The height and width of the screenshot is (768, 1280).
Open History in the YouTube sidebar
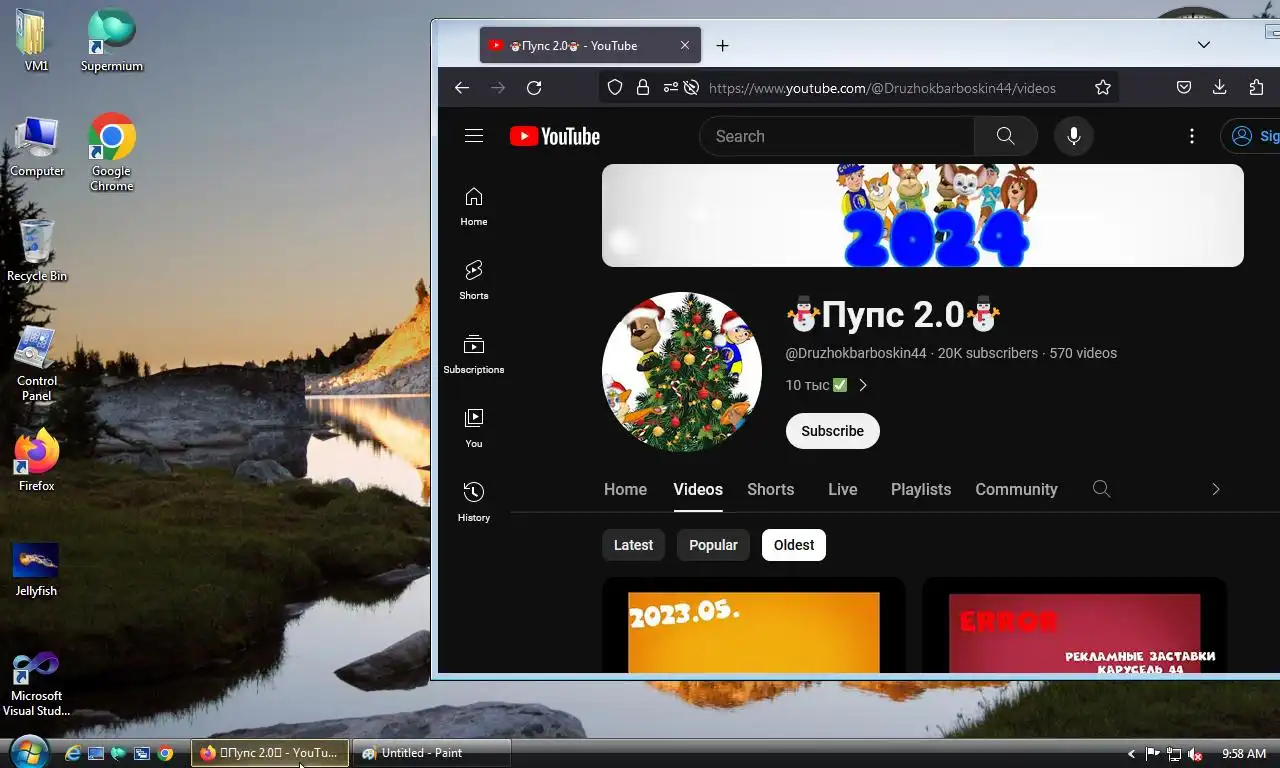click(474, 503)
